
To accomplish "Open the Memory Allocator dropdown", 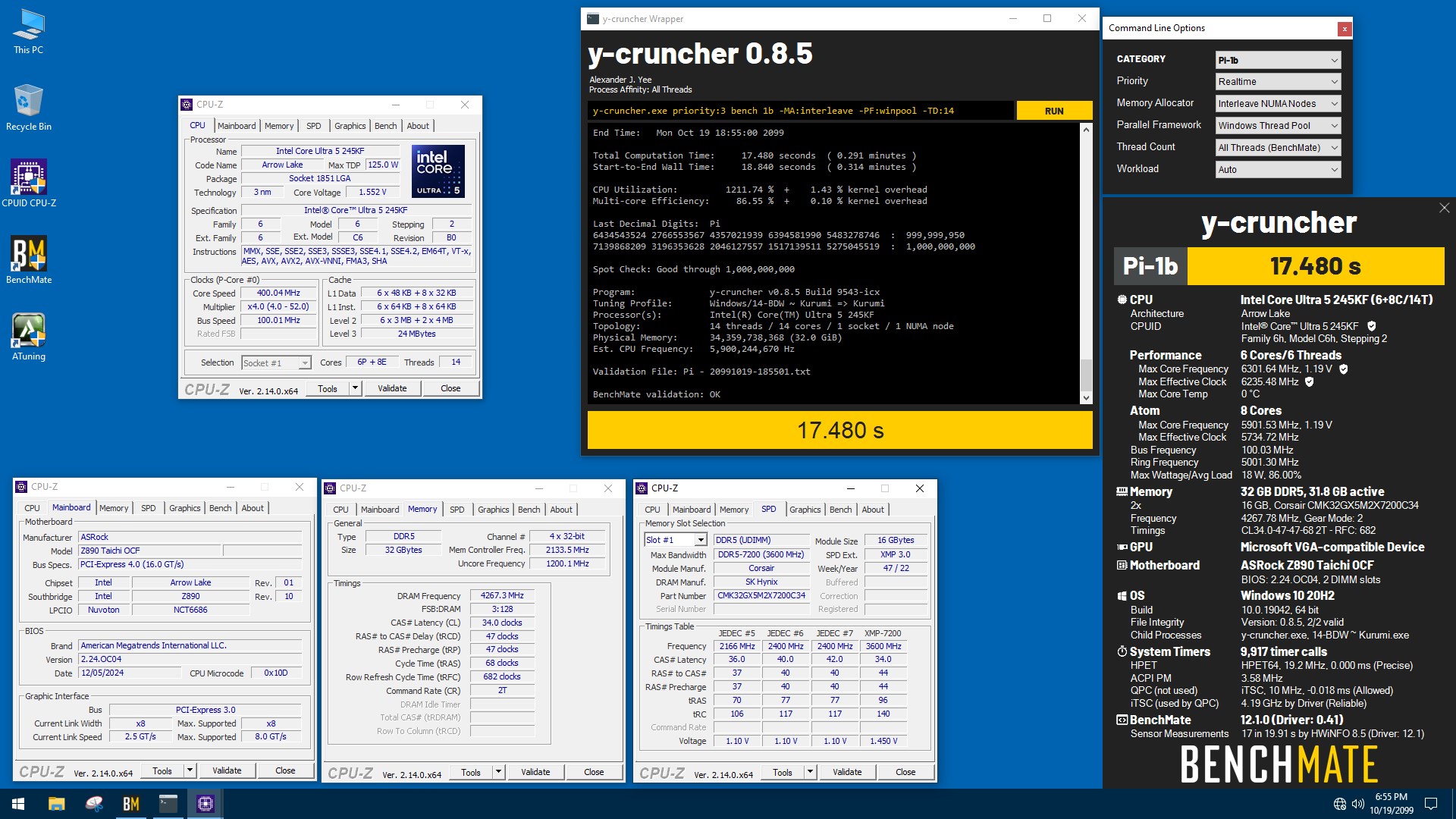I will pos(1278,104).
